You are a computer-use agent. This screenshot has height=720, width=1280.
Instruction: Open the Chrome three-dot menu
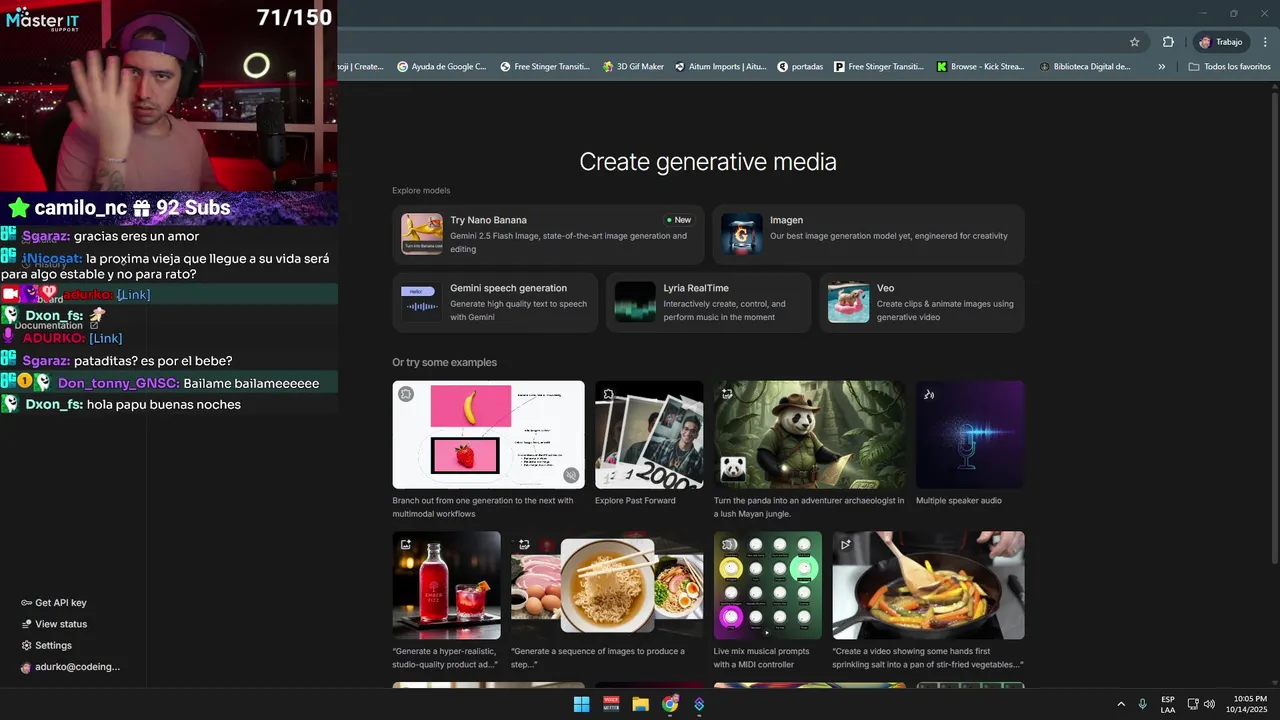click(1265, 42)
